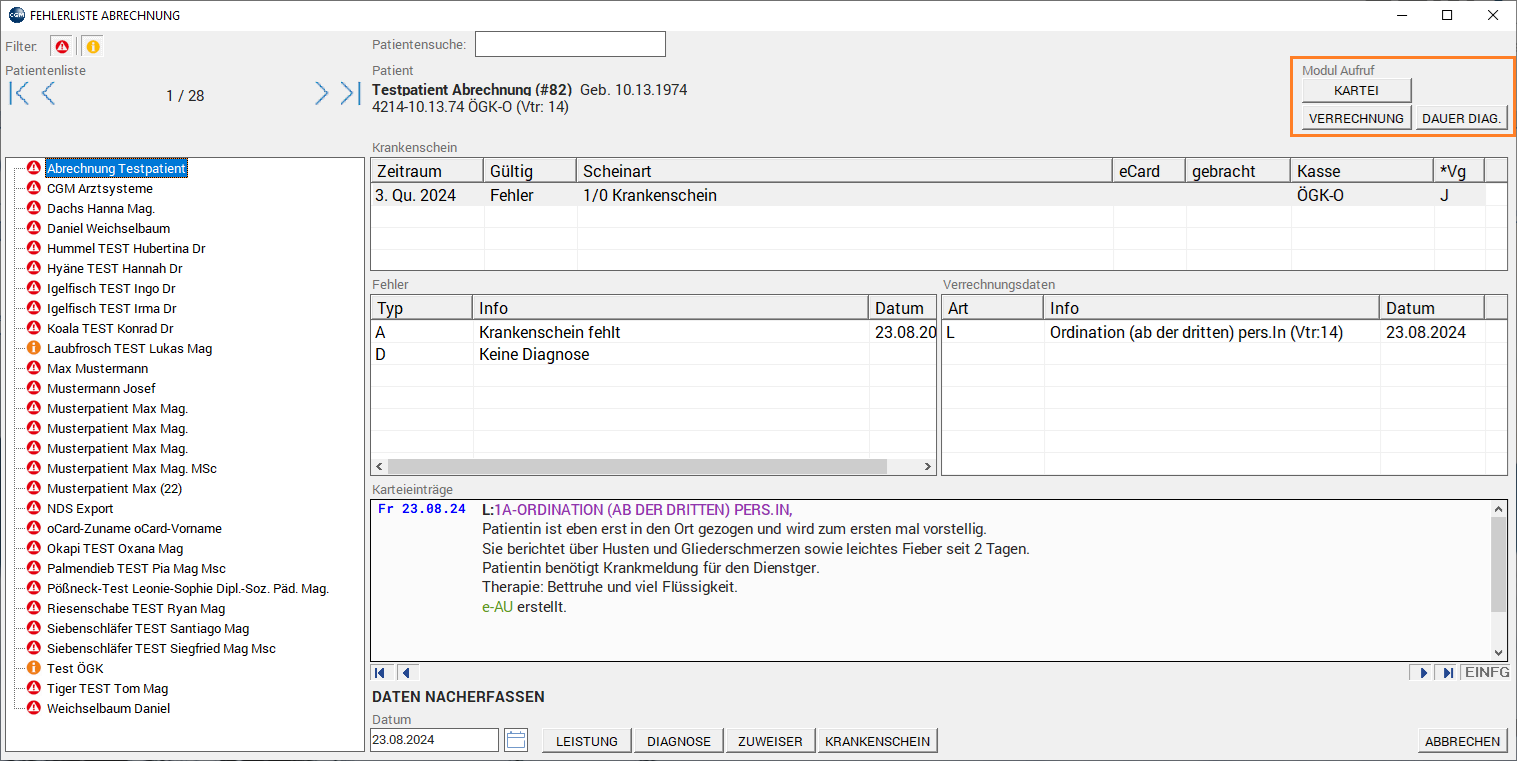The height and width of the screenshot is (761, 1517).
Task: Open the VERRECHNUNG module
Action: [x=1356, y=118]
